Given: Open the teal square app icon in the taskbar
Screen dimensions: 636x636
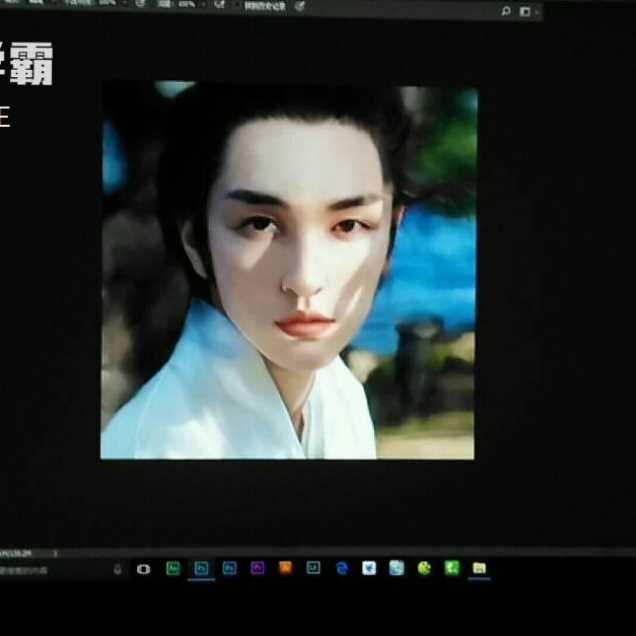Looking at the screenshot, I should coord(313,567).
